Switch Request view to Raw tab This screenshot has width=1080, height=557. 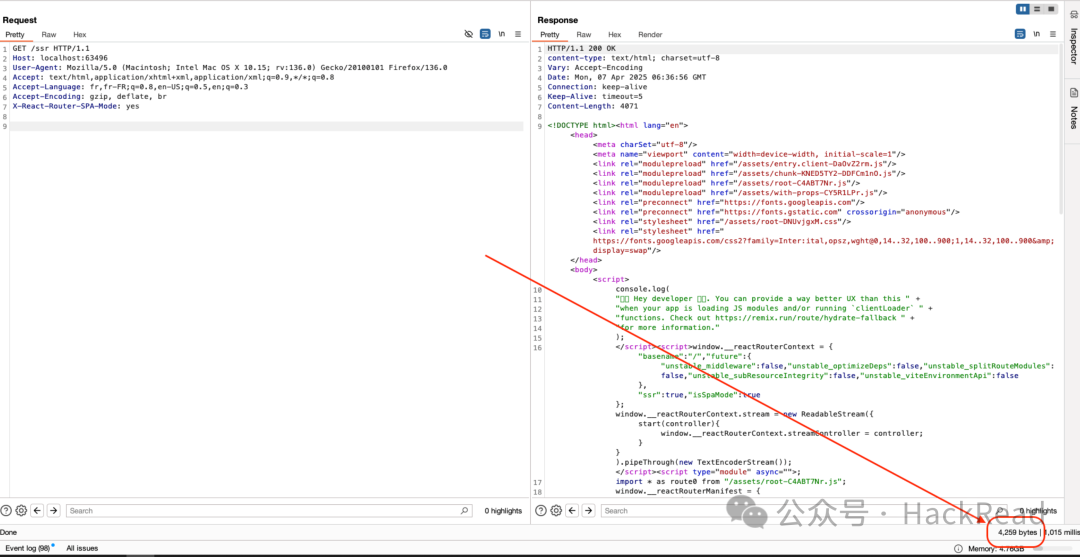click(x=49, y=34)
